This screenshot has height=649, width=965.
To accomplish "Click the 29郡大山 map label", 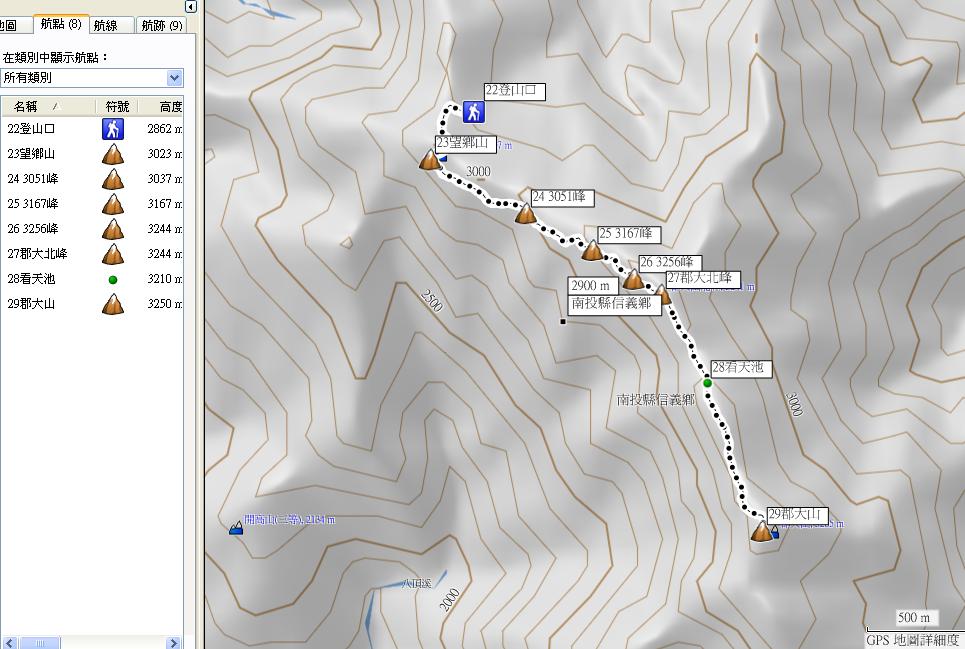I will 797,515.
